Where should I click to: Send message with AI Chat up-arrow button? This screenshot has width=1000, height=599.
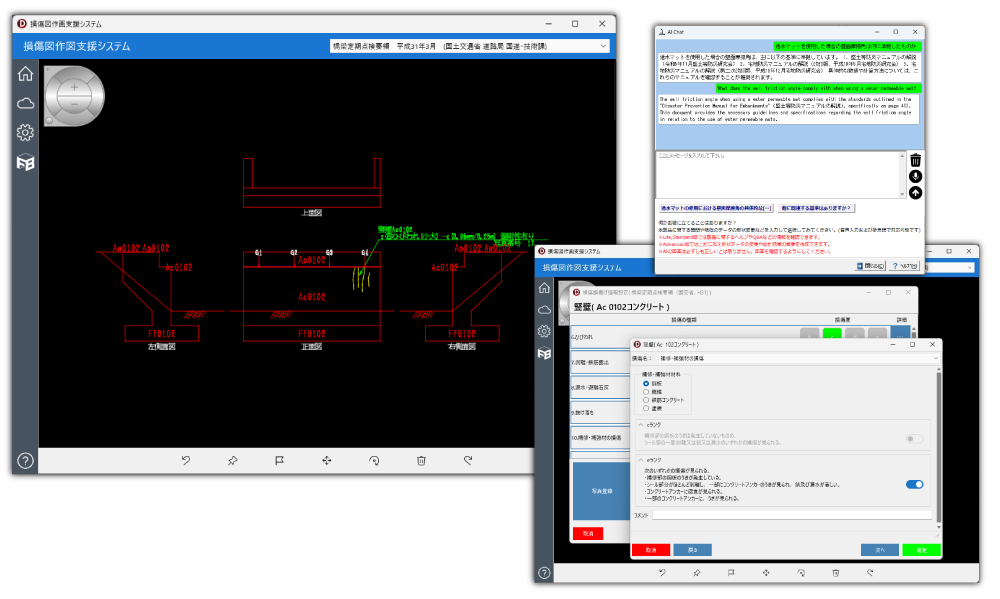point(915,193)
